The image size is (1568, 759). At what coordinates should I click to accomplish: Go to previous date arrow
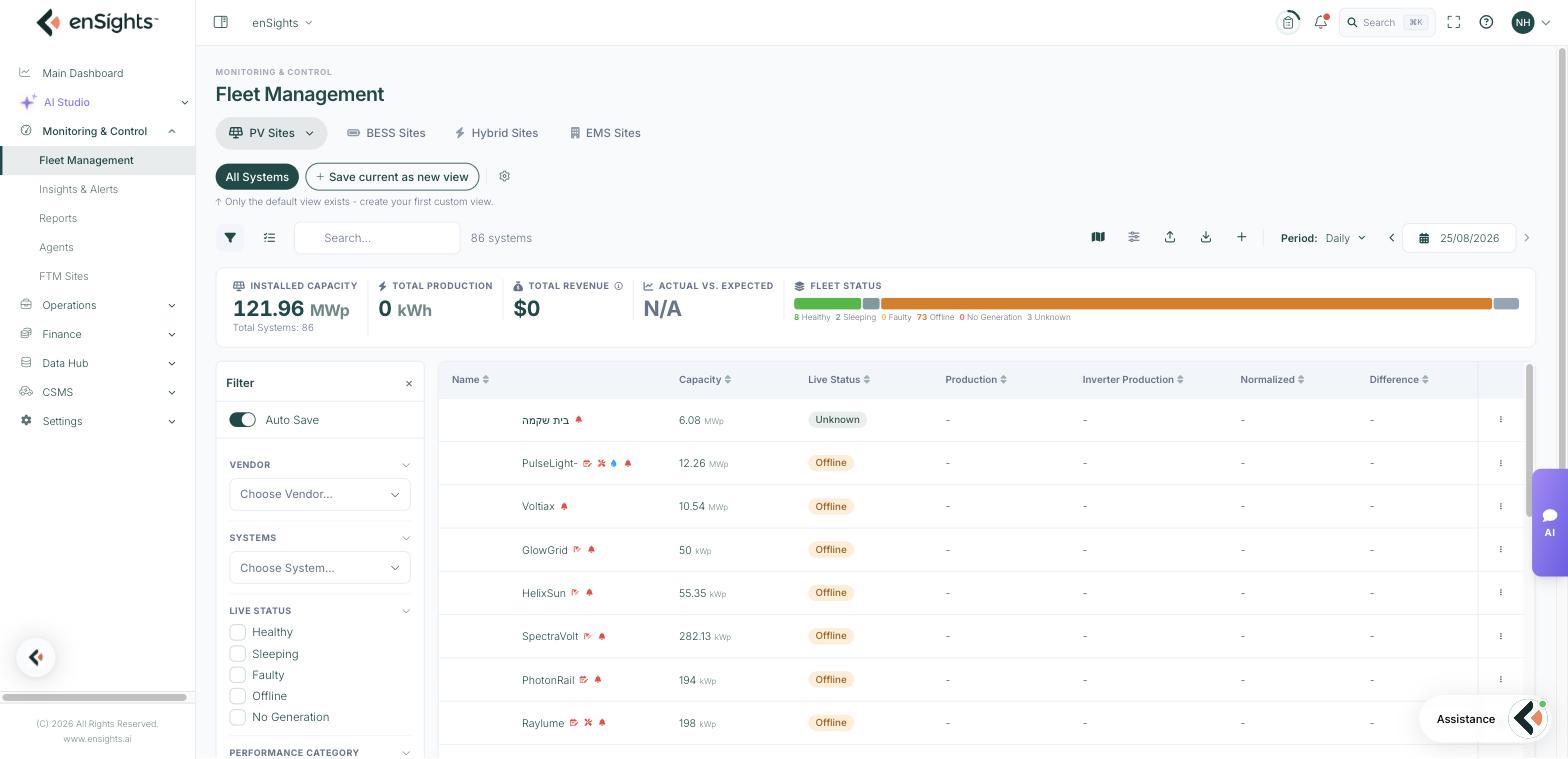[x=1392, y=238]
